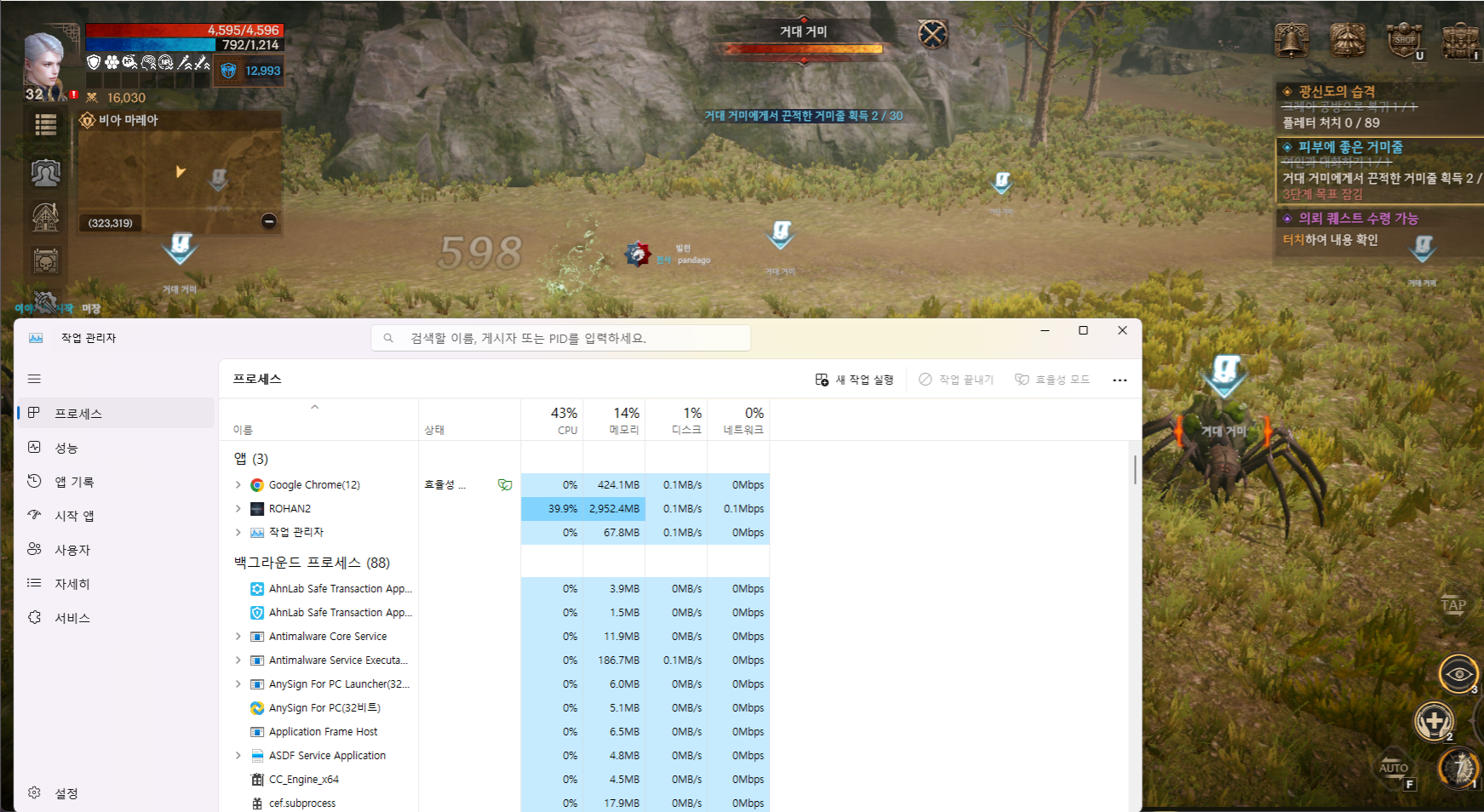This screenshot has height=812, width=1484.
Task: Open Task Manager 설정
Action: [x=117, y=792]
